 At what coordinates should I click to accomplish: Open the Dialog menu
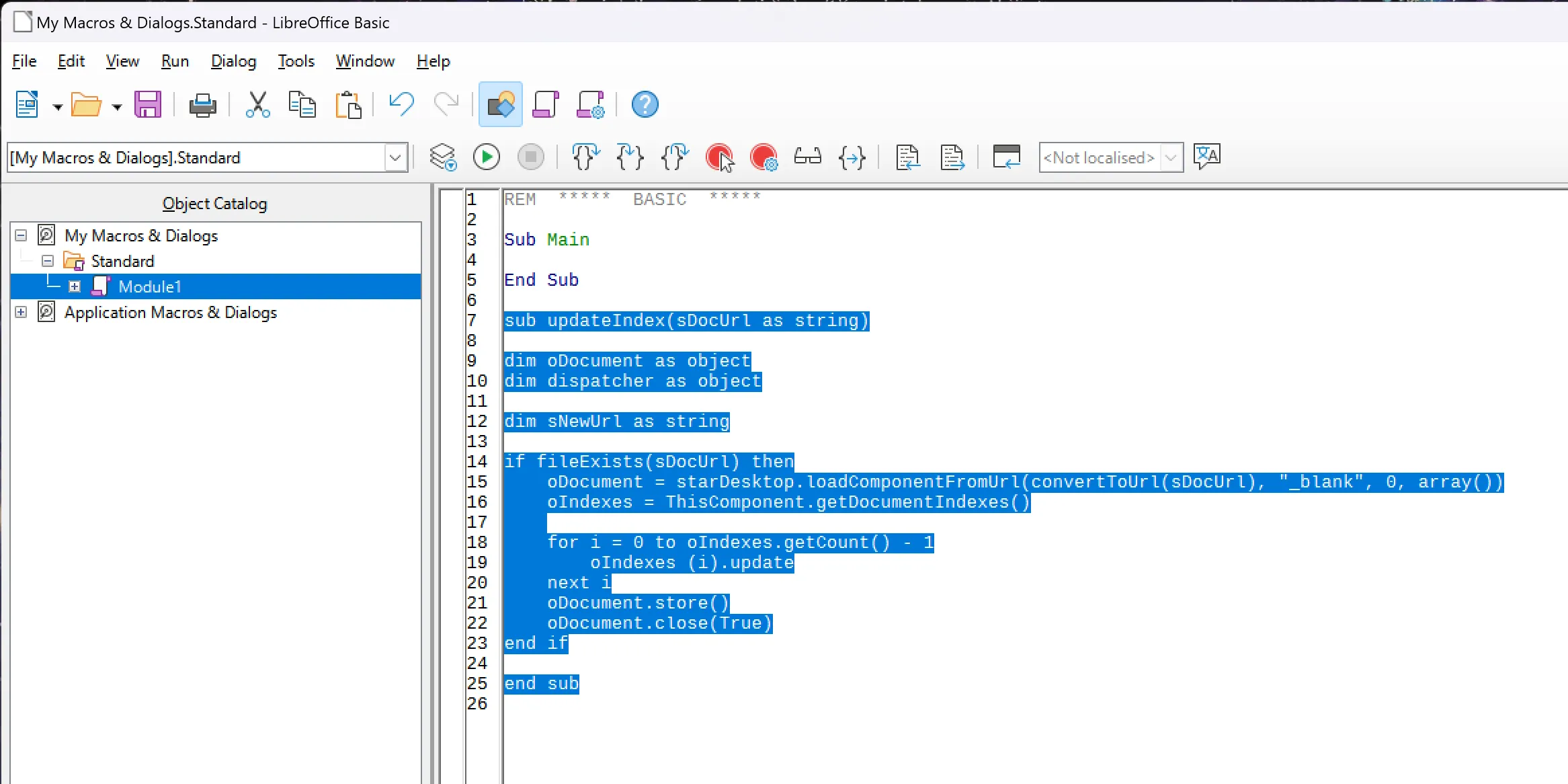[233, 61]
